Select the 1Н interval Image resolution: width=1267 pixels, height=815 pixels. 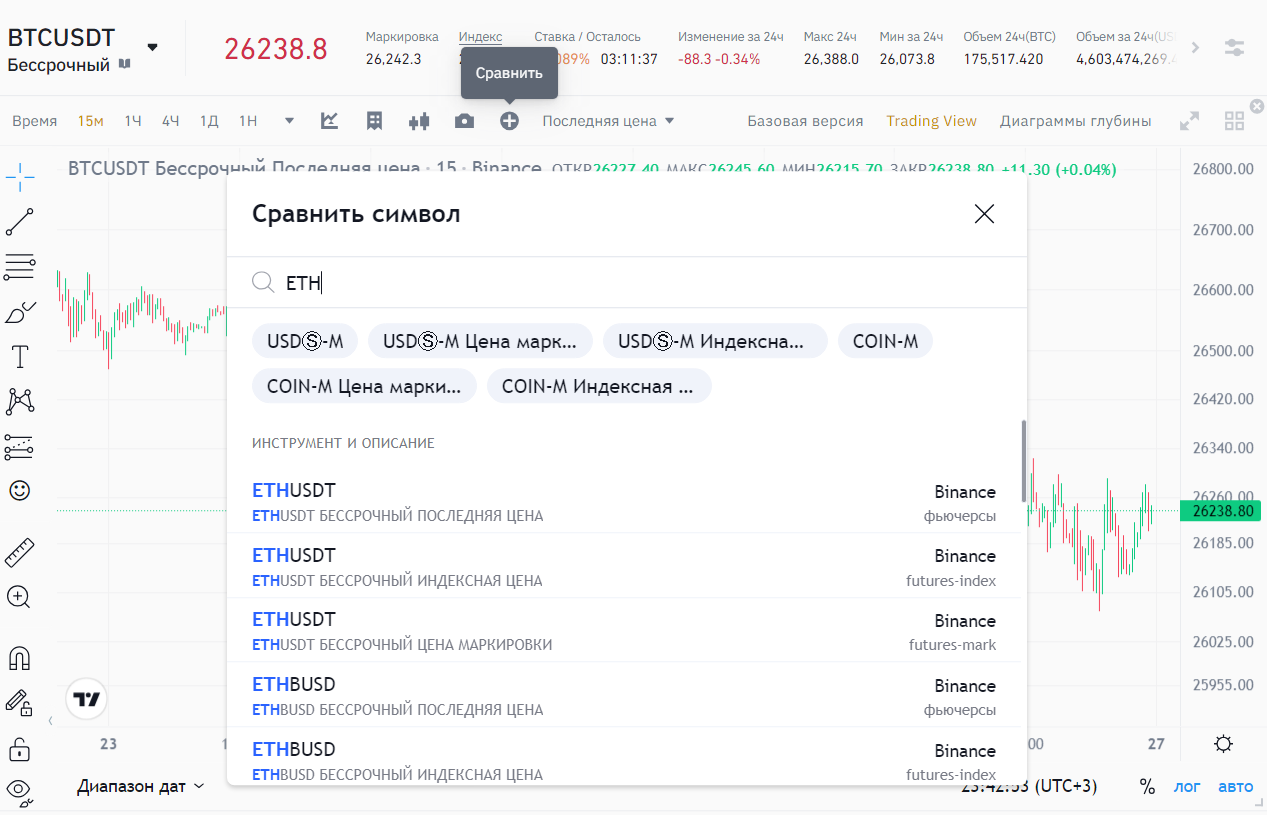tap(248, 121)
